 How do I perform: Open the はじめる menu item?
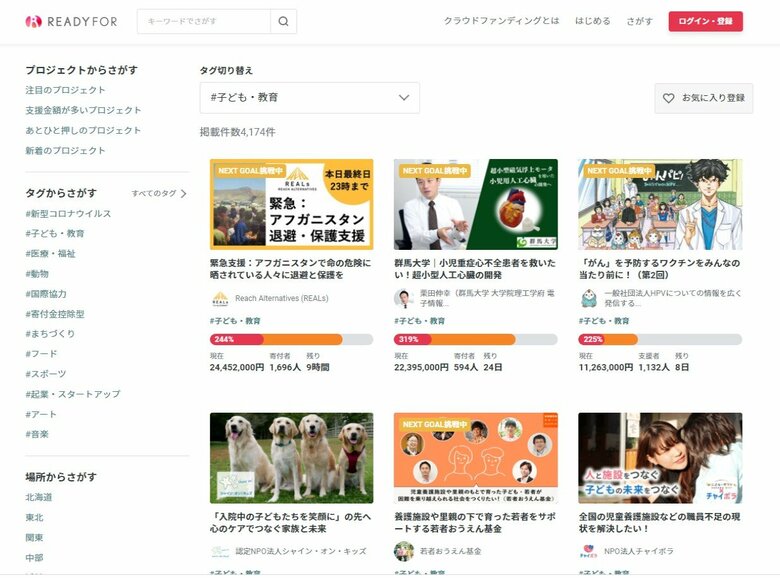592,21
